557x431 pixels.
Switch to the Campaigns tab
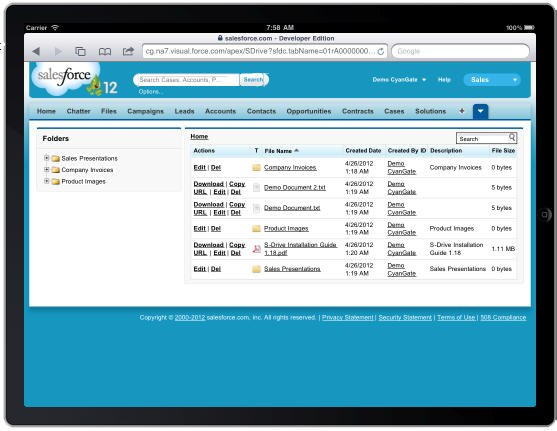(145, 111)
